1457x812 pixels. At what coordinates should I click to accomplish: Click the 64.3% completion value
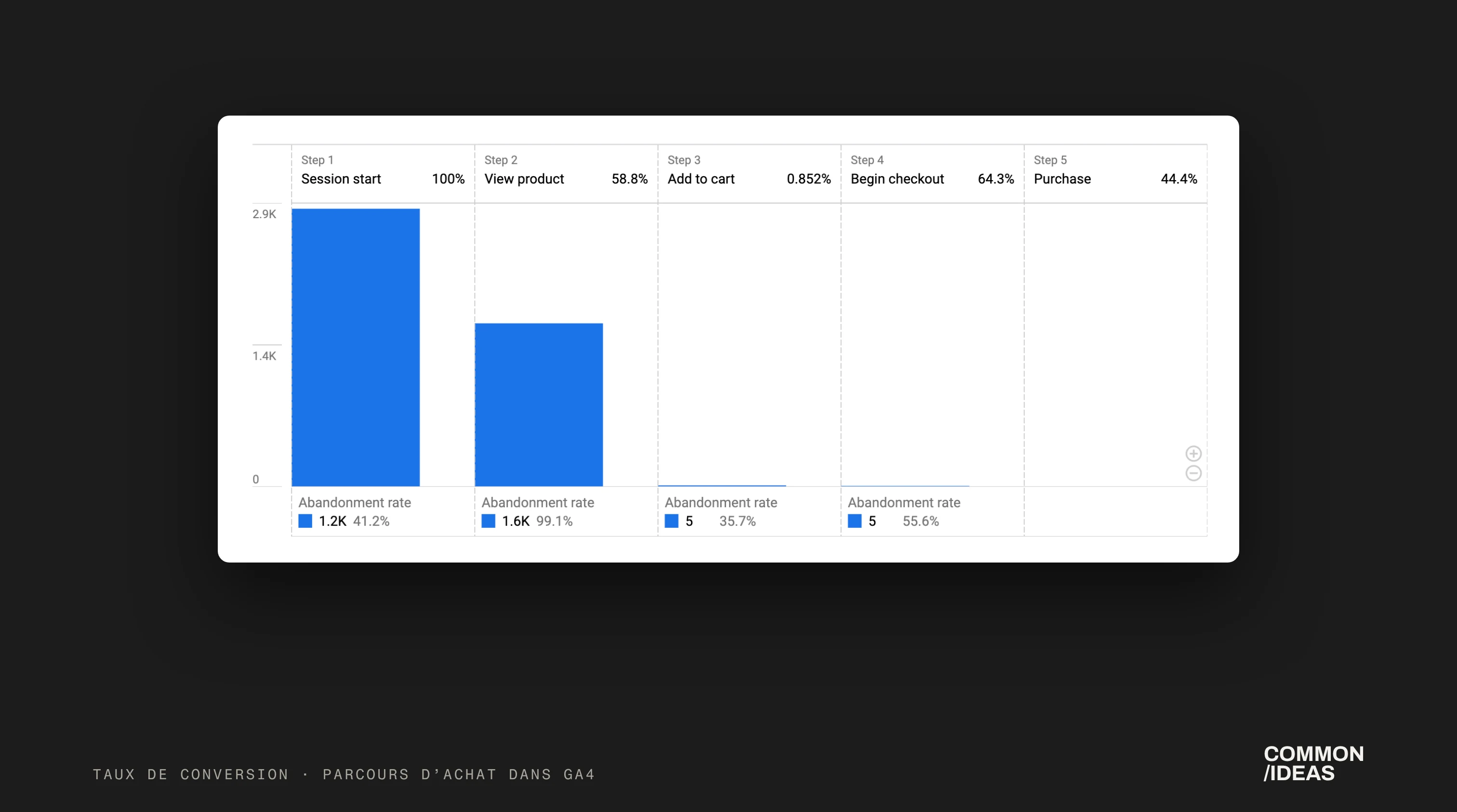pos(996,179)
